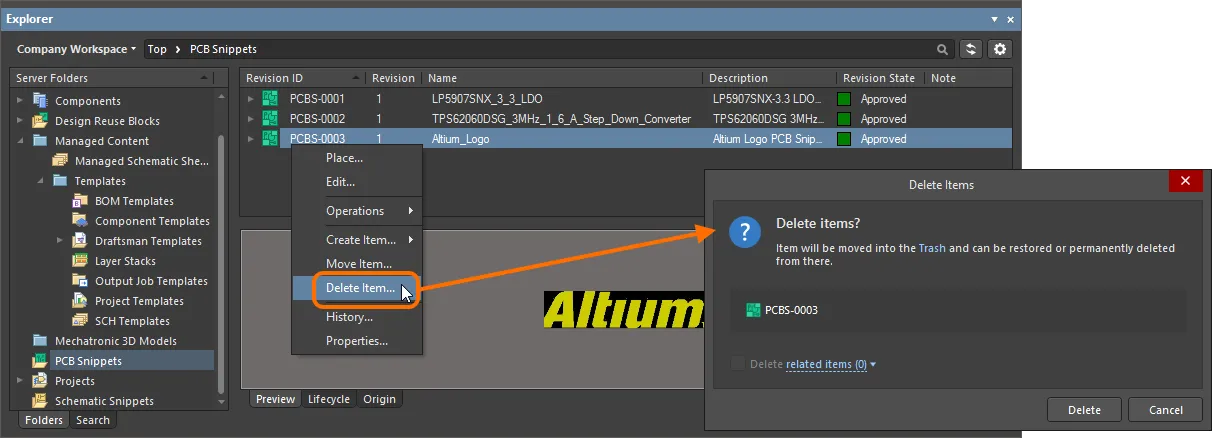
Task: Expand the PCBS-0002 revision row
Action: pos(250,119)
